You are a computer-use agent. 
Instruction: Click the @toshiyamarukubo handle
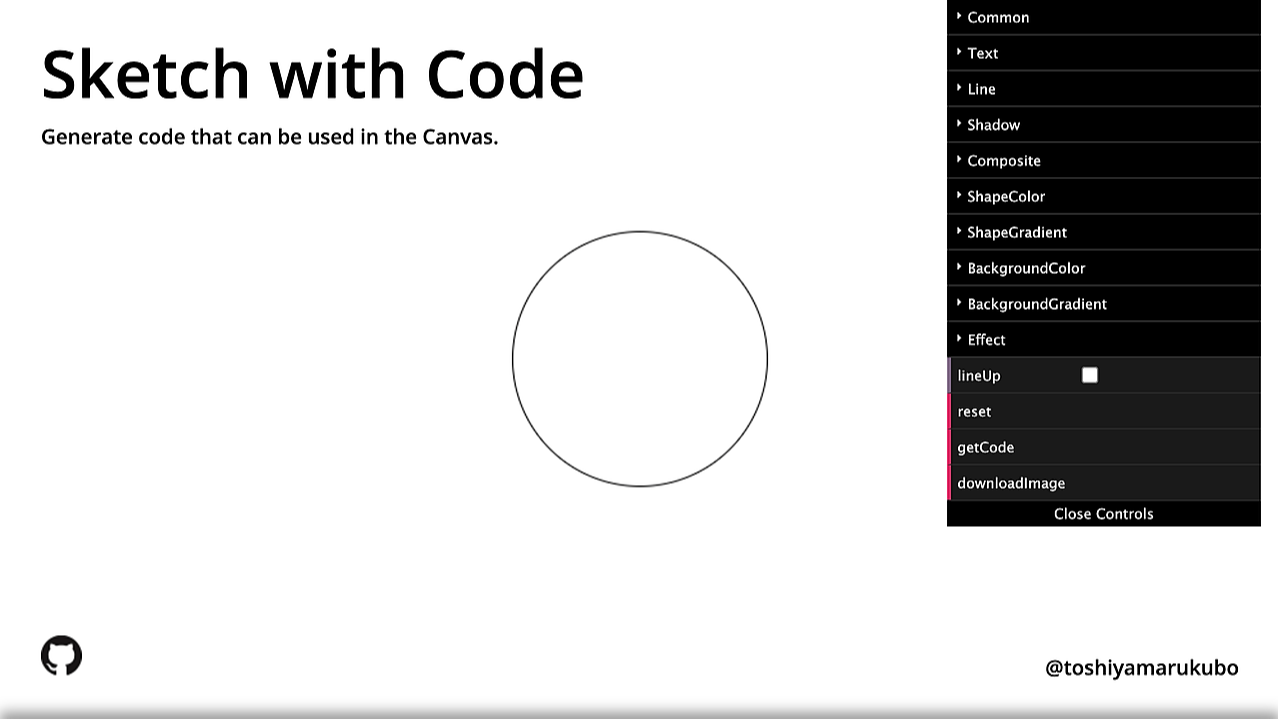tap(1139, 668)
